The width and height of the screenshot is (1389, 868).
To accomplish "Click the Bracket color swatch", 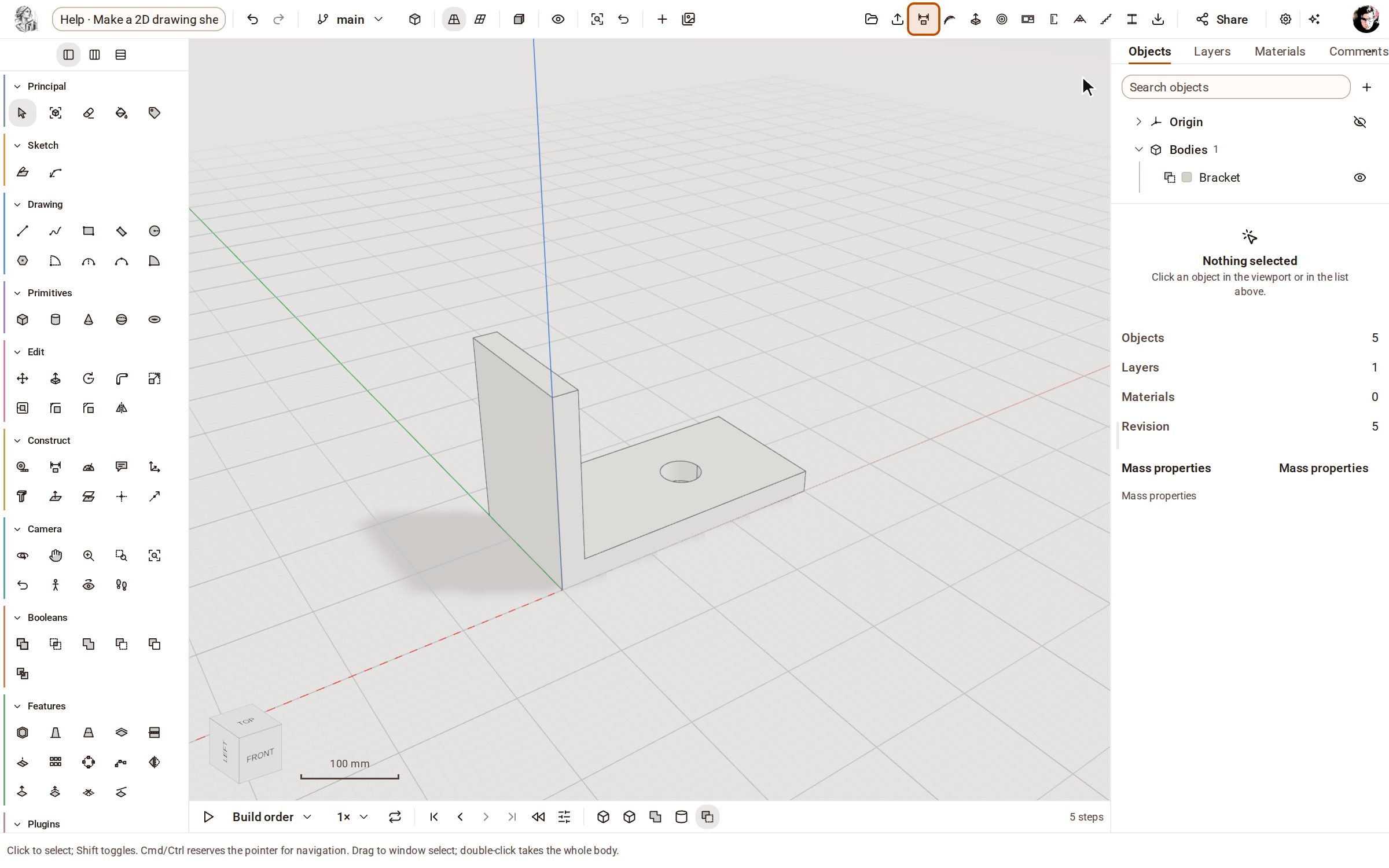I will [x=1187, y=178].
